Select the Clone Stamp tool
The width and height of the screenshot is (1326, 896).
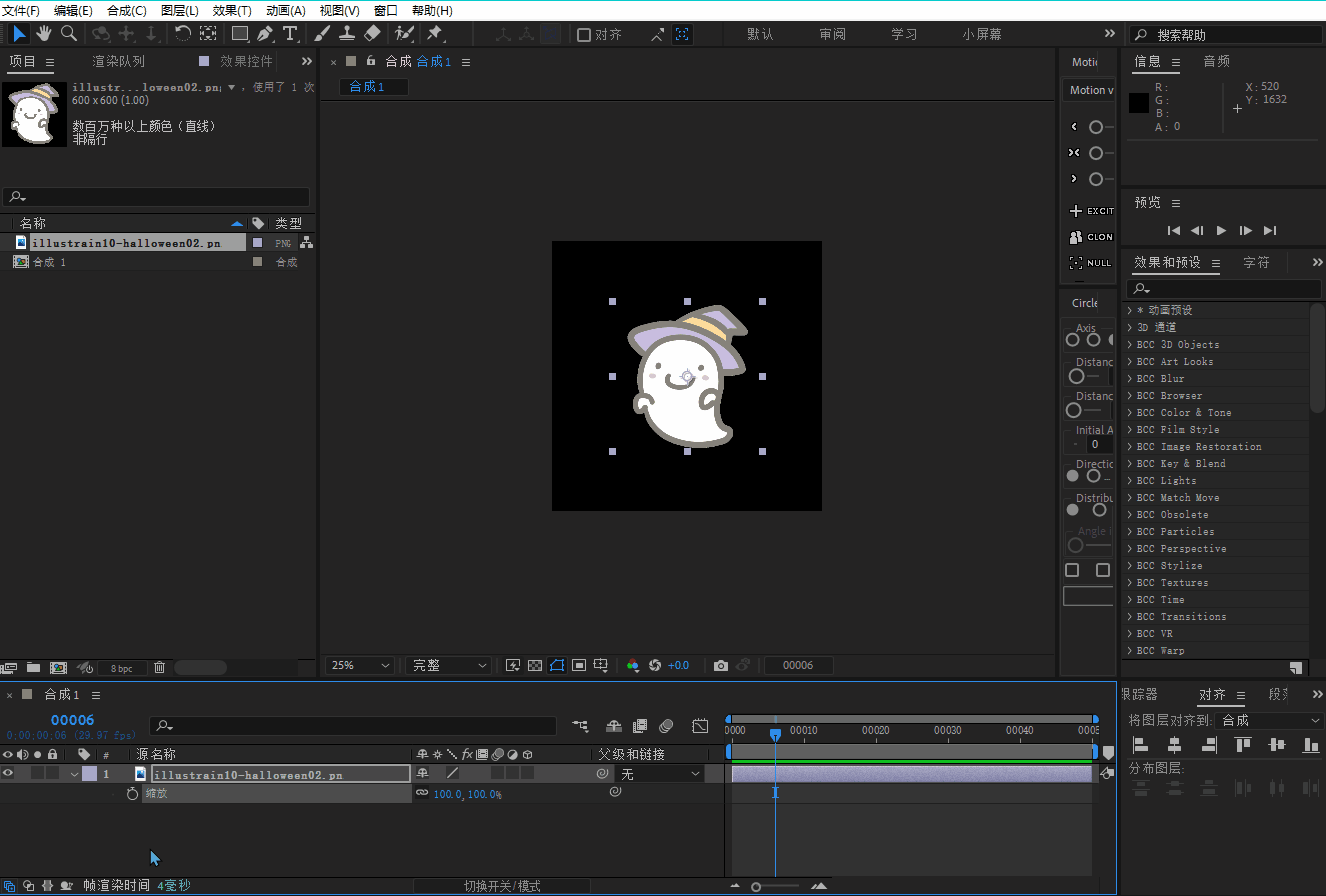coord(347,34)
